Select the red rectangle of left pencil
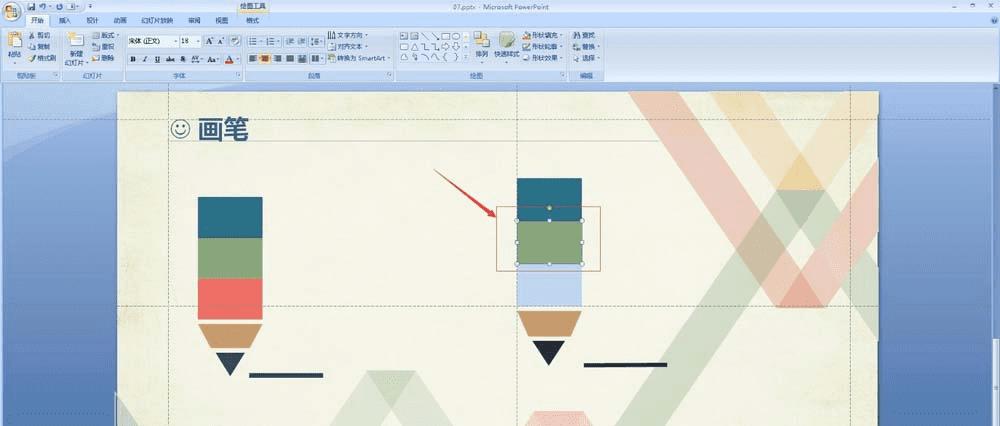Screen dimensions: 1000x426 (x=230, y=298)
